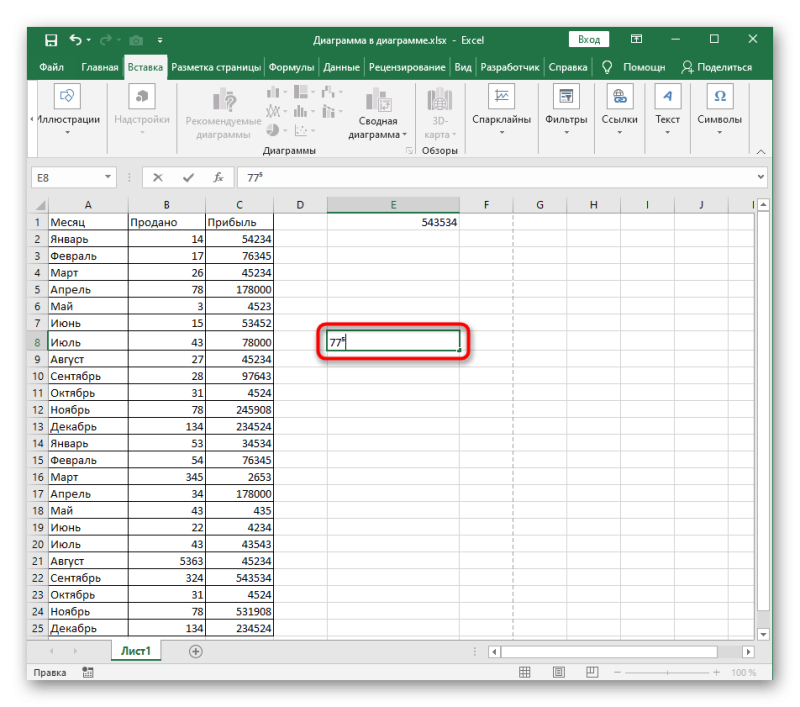Viewport: 800px width, 707px height.
Task: Open the Формулы tab
Action: pyautogui.click(x=291, y=67)
